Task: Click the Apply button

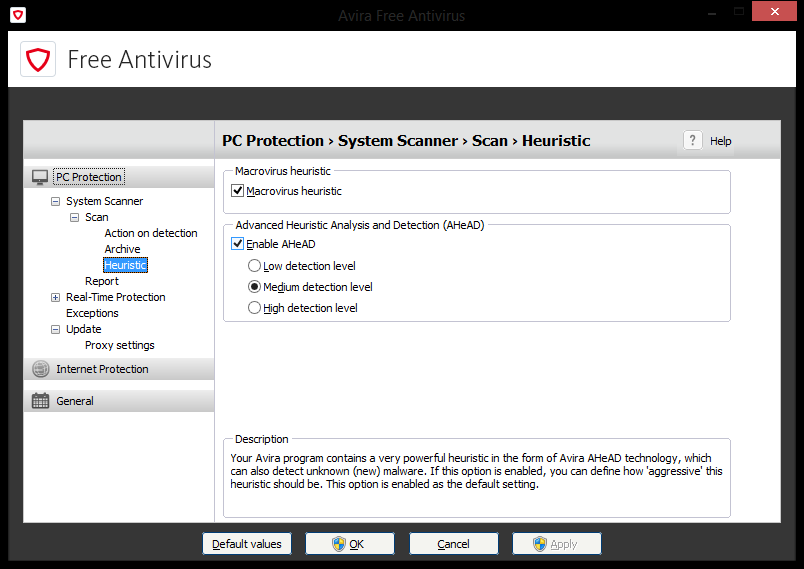Action: [556, 544]
